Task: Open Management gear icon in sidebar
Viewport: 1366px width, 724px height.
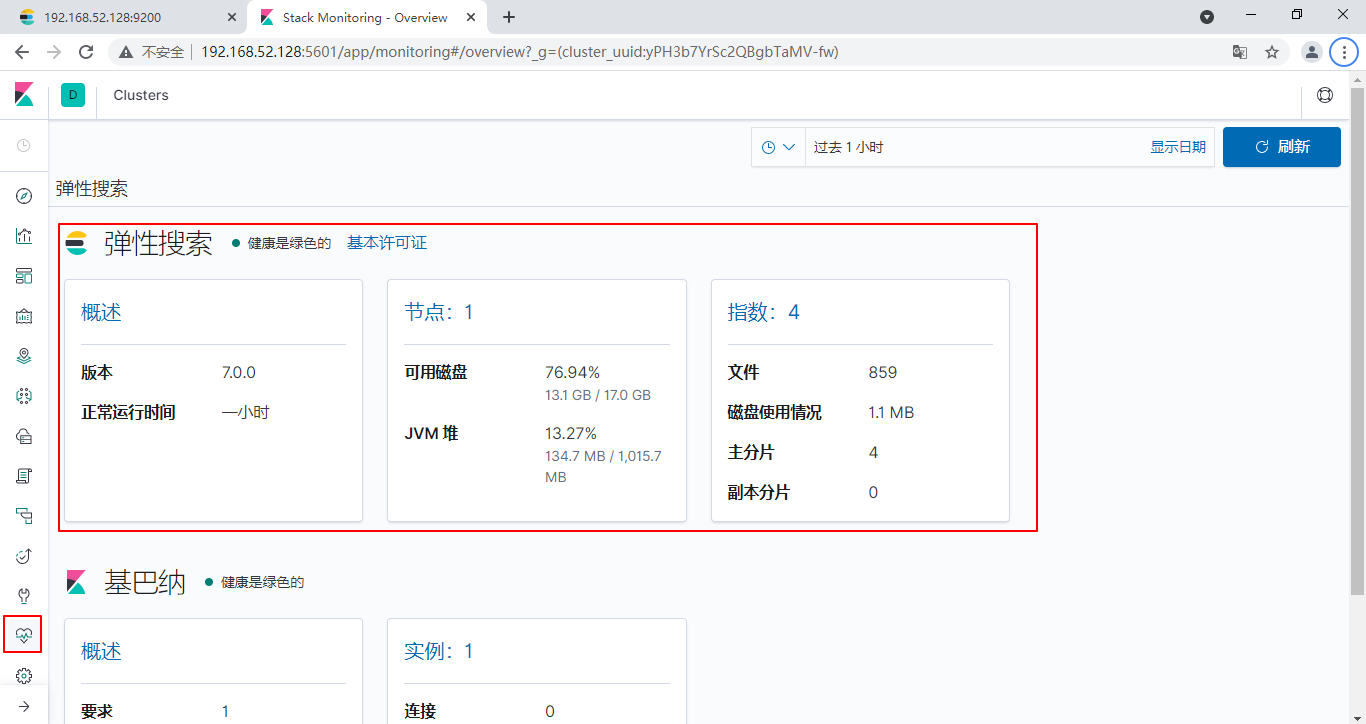Action: [24, 676]
